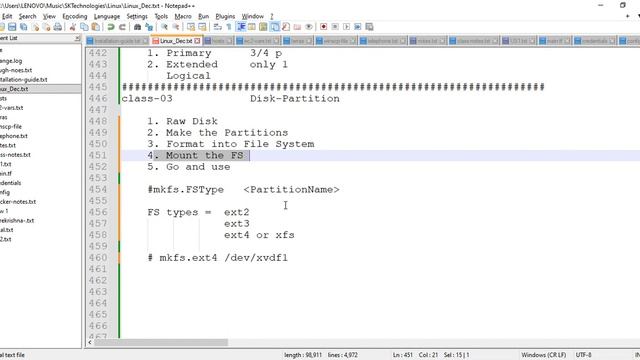Viewport: 640px width, 360px height.
Task: Play back the recorded macro
Action: pos(346,27)
